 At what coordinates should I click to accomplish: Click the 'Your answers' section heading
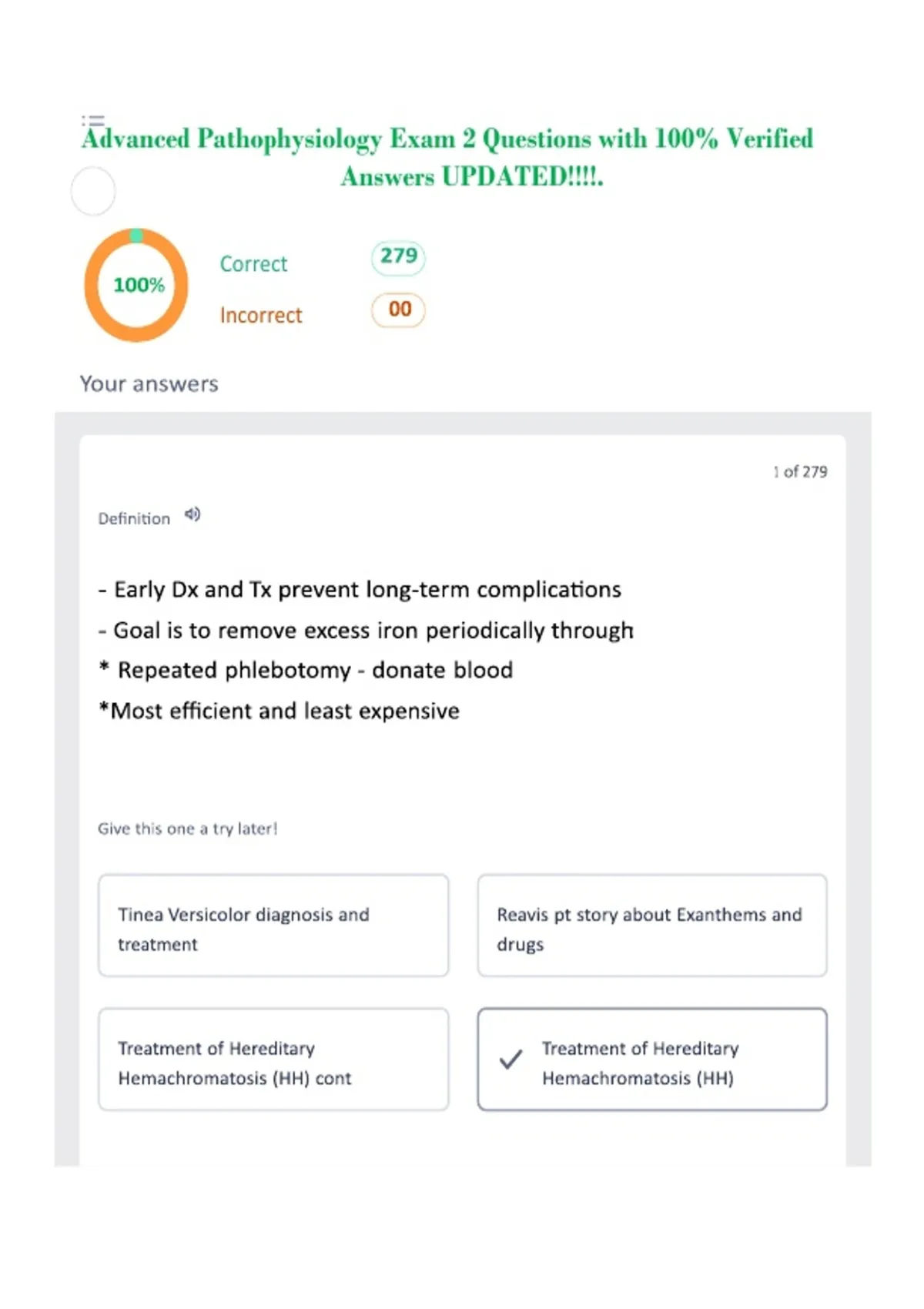coord(149,383)
